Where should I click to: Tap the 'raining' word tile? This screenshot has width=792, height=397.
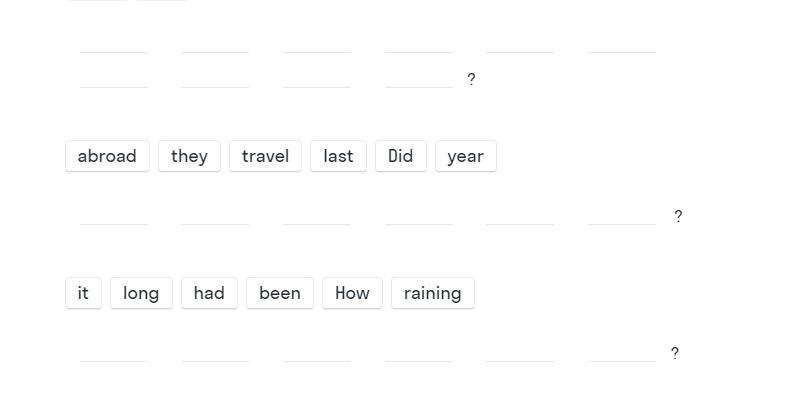coord(432,293)
